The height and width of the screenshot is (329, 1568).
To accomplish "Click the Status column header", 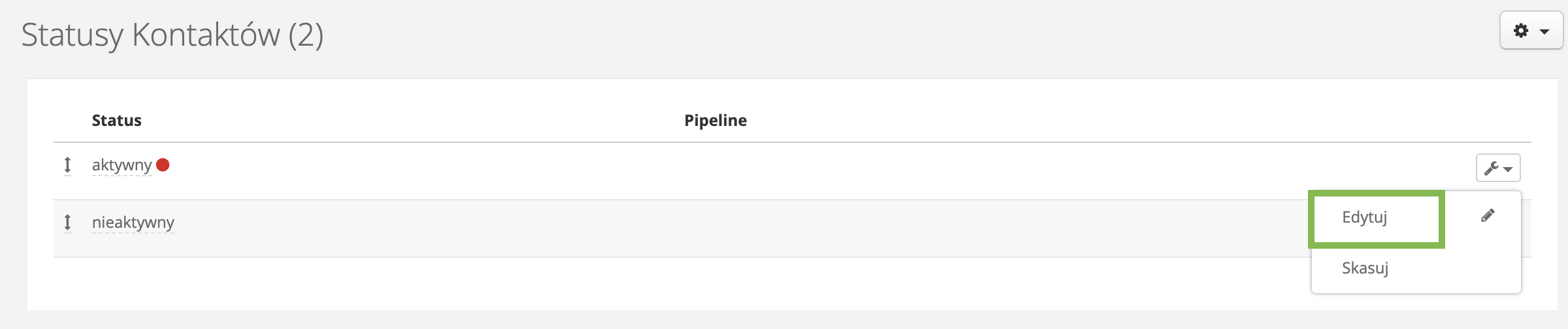I will (x=116, y=120).
